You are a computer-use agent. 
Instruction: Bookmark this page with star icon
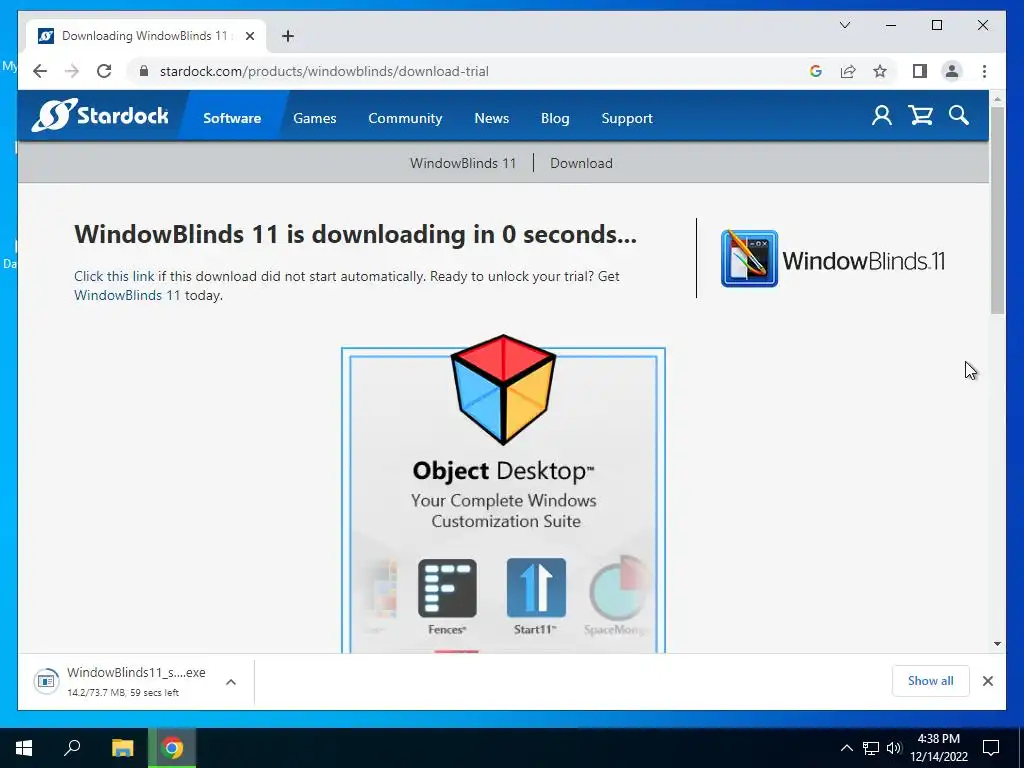click(880, 71)
